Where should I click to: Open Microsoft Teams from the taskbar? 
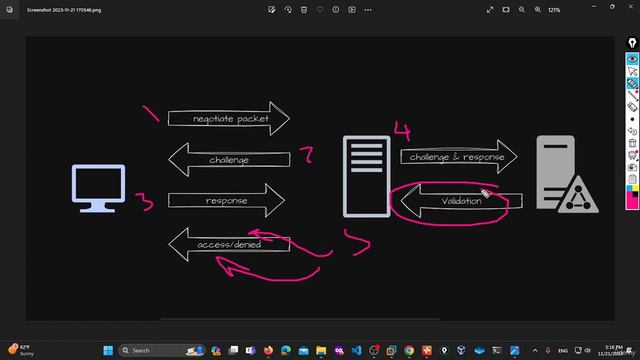click(250, 350)
